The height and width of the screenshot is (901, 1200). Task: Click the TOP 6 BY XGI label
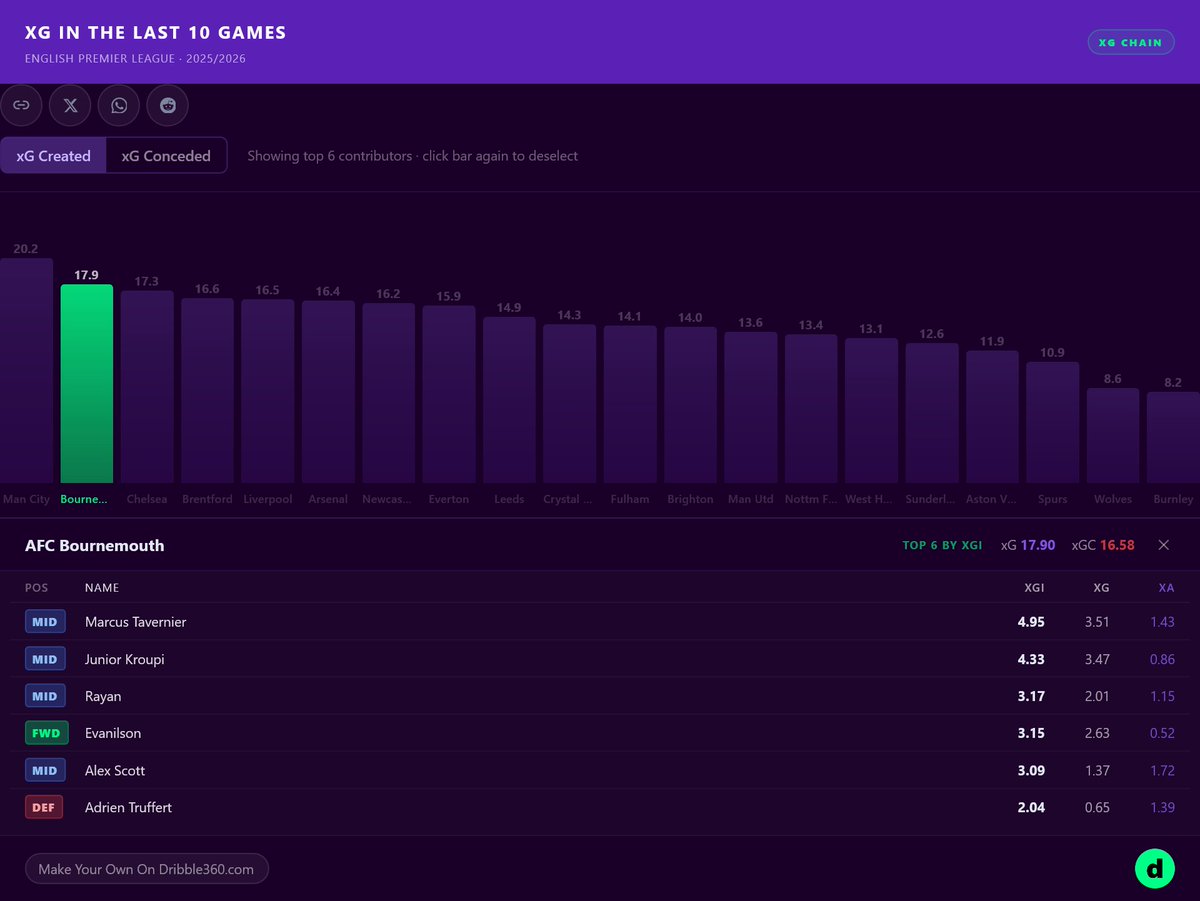942,545
